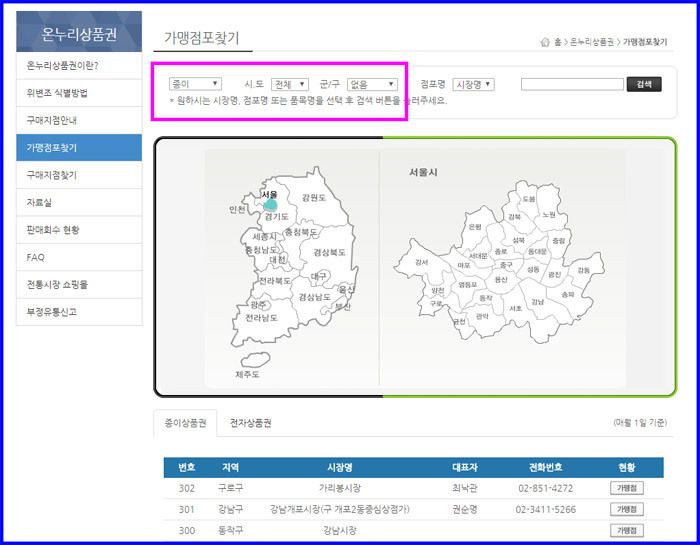
Task: Select 경상북도 on the Korea map
Action: [x=329, y=252]
